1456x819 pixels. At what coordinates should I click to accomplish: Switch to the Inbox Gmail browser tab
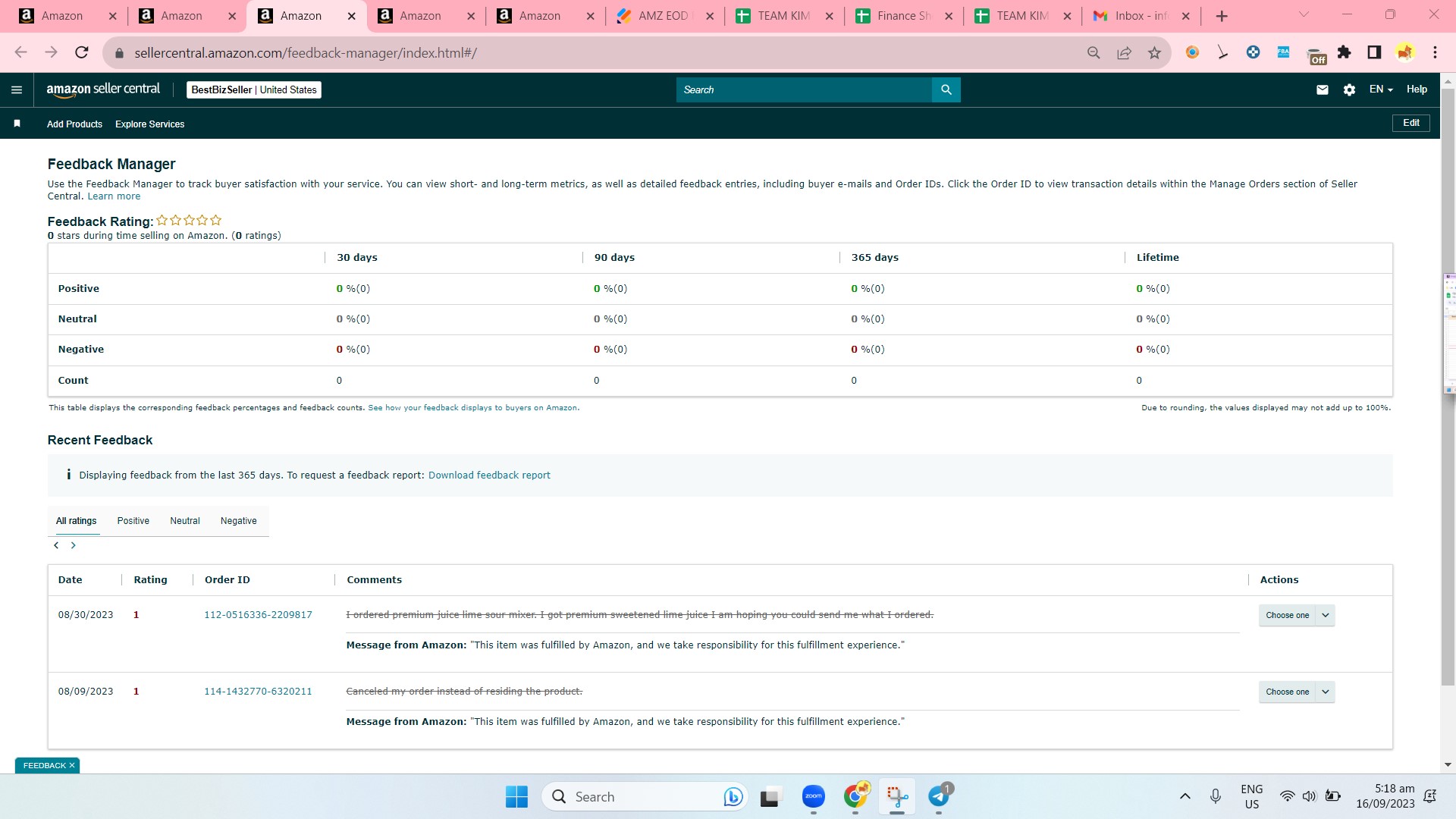1141,16
